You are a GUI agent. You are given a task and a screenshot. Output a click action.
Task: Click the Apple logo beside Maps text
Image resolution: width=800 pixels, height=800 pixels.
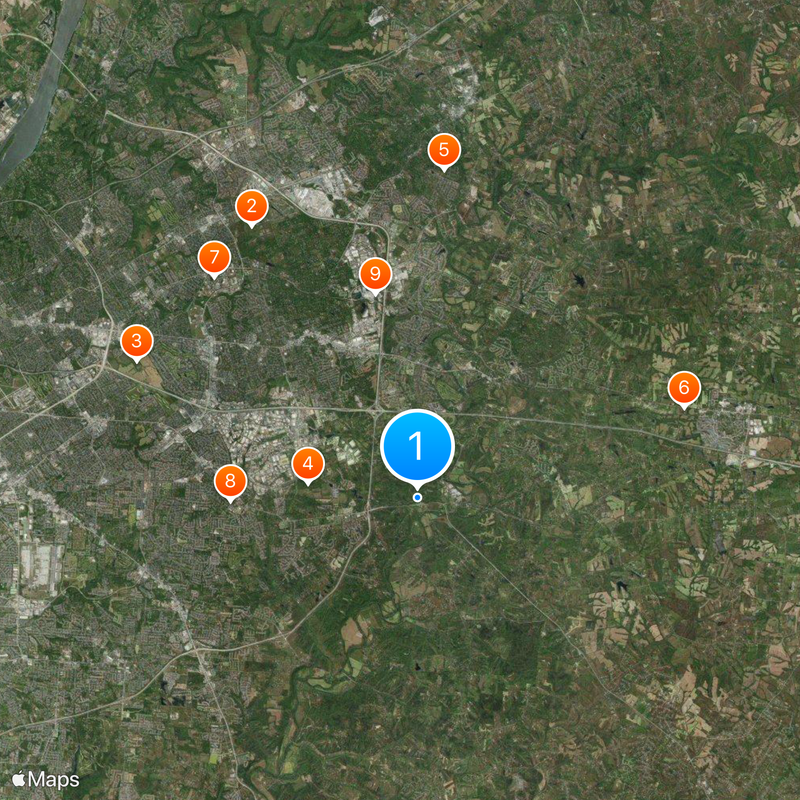click(19, 779)
